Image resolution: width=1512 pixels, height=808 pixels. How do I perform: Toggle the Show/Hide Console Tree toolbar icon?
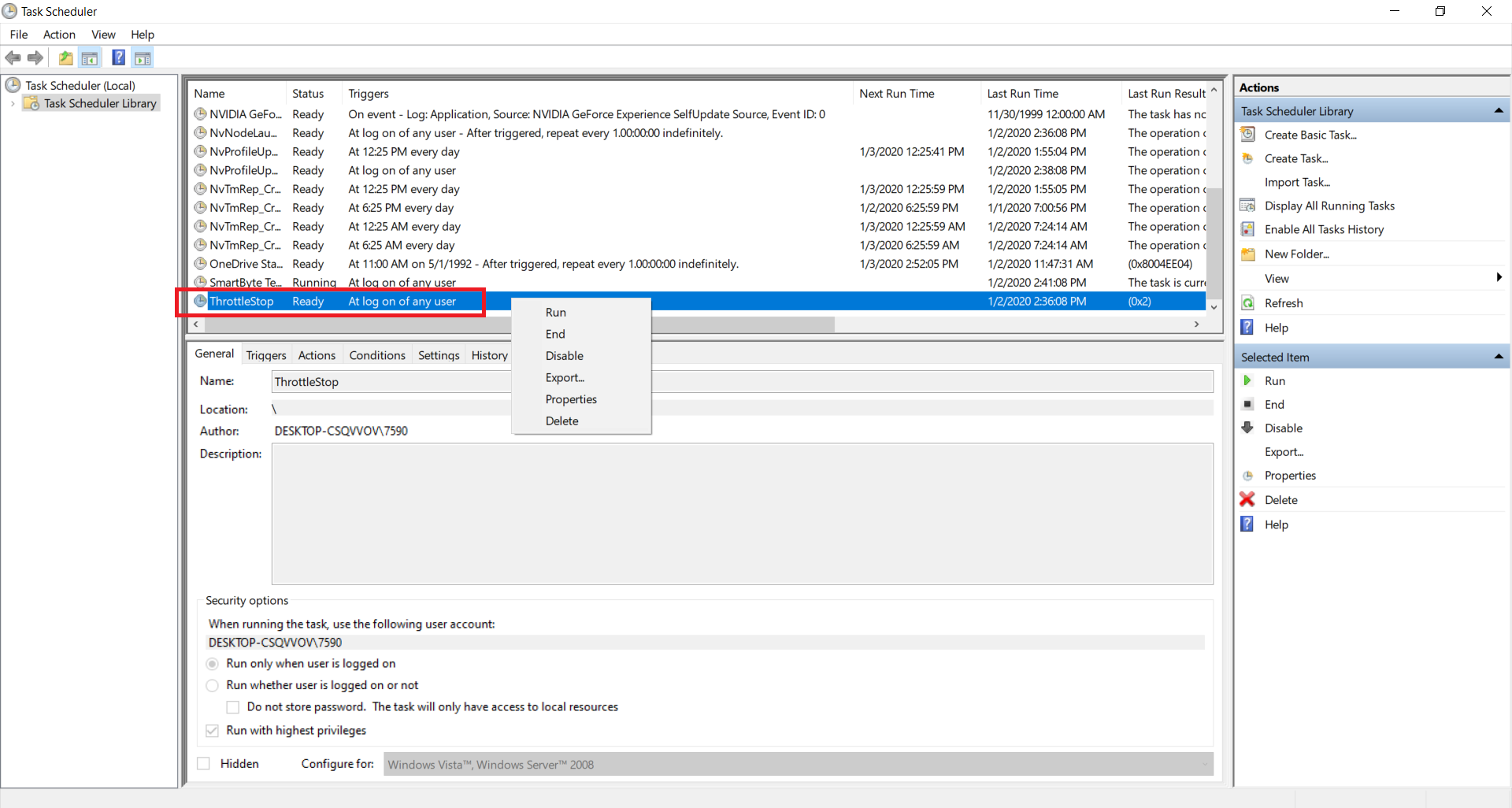pyautogui.click(x=90, y=57)
